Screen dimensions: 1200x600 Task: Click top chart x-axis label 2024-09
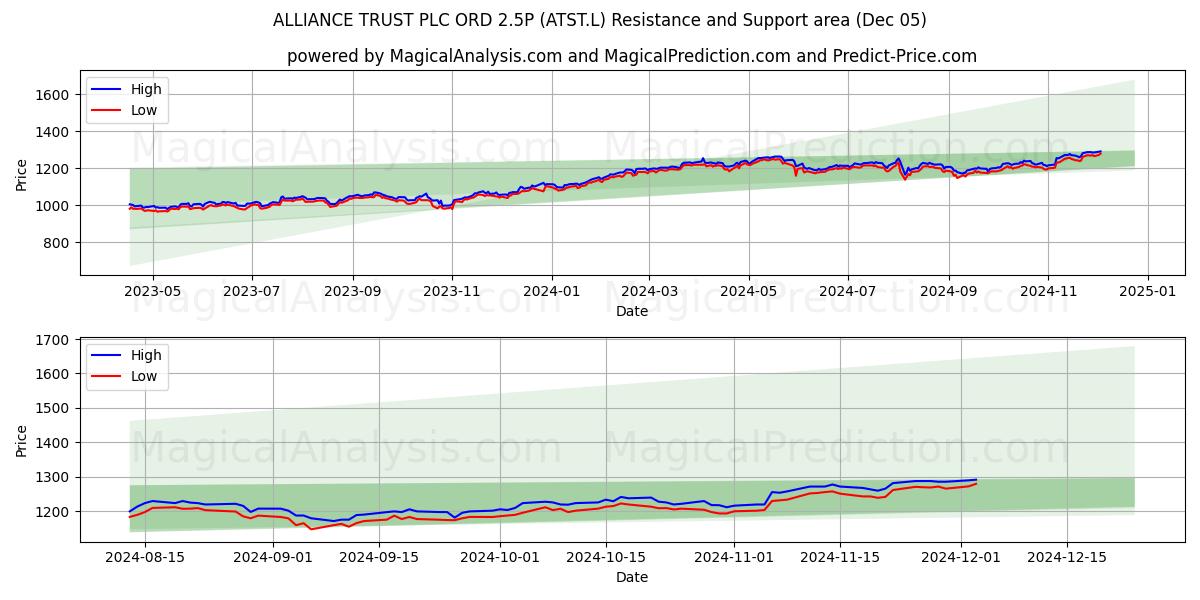[x=949, y=293]
